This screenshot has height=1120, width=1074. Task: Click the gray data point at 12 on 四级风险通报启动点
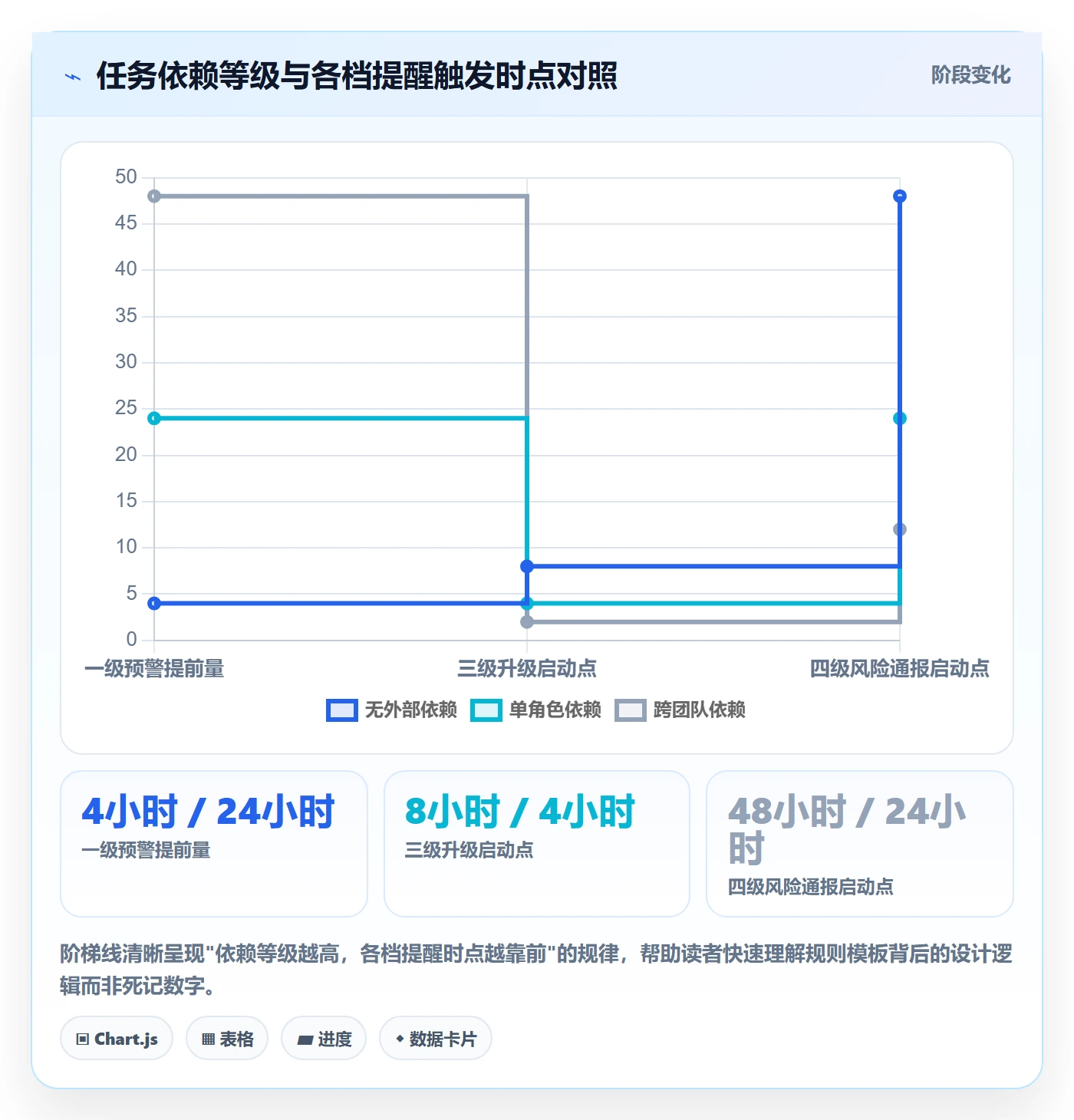(900, 529)
